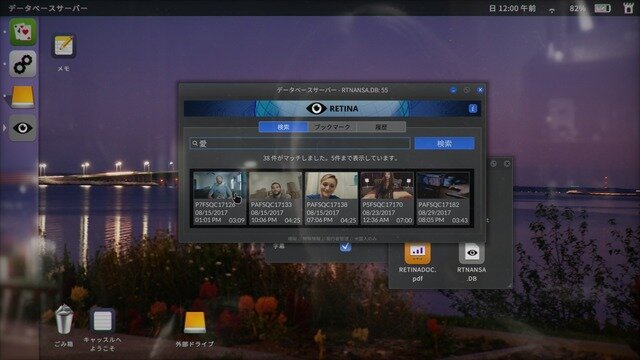Screen dimensions: 640x360
Task: Click the blue info icon in the Retina banner
Action: click(473, 109)
